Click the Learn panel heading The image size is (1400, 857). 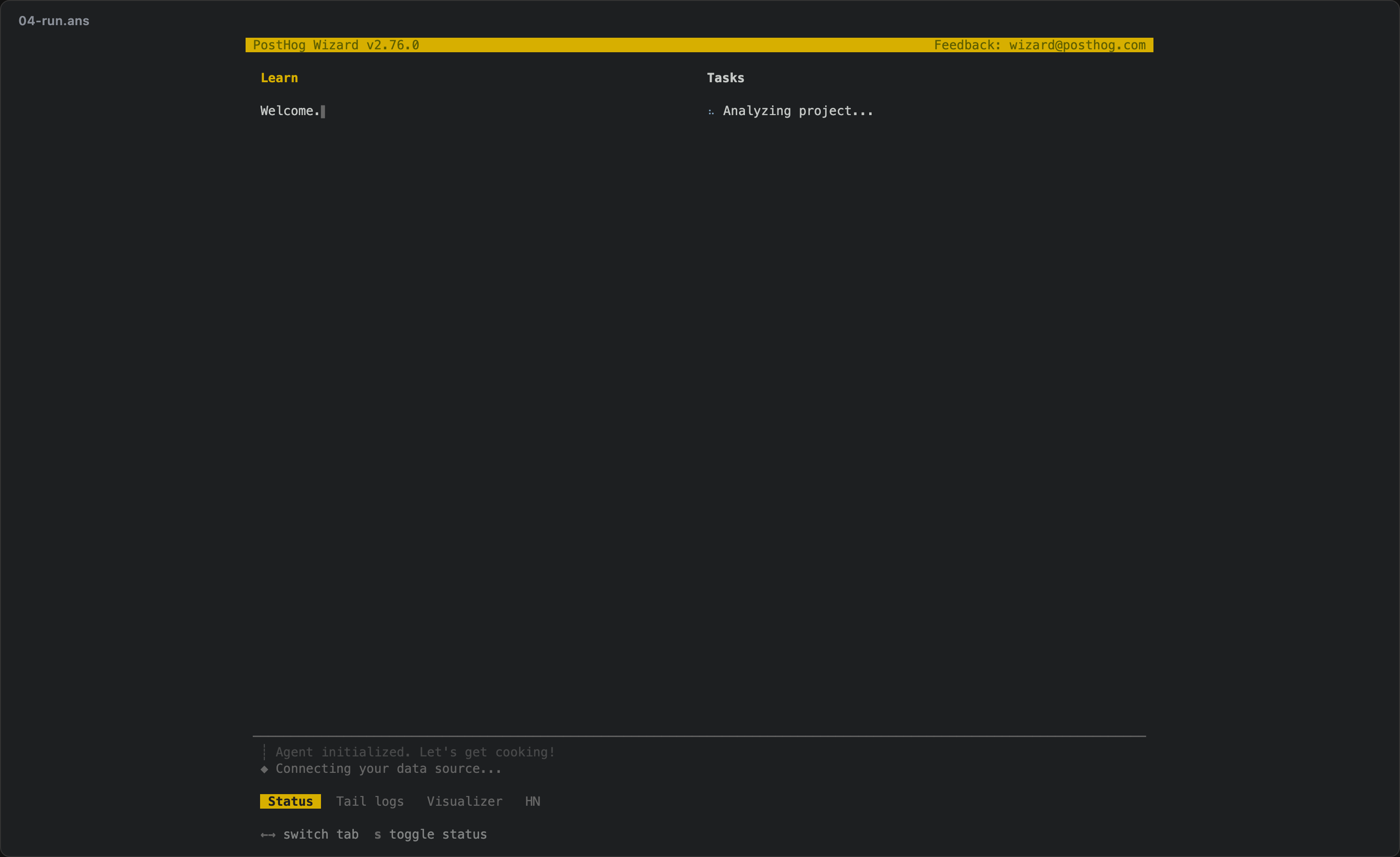pyautogui.click(x=279, y=78)
